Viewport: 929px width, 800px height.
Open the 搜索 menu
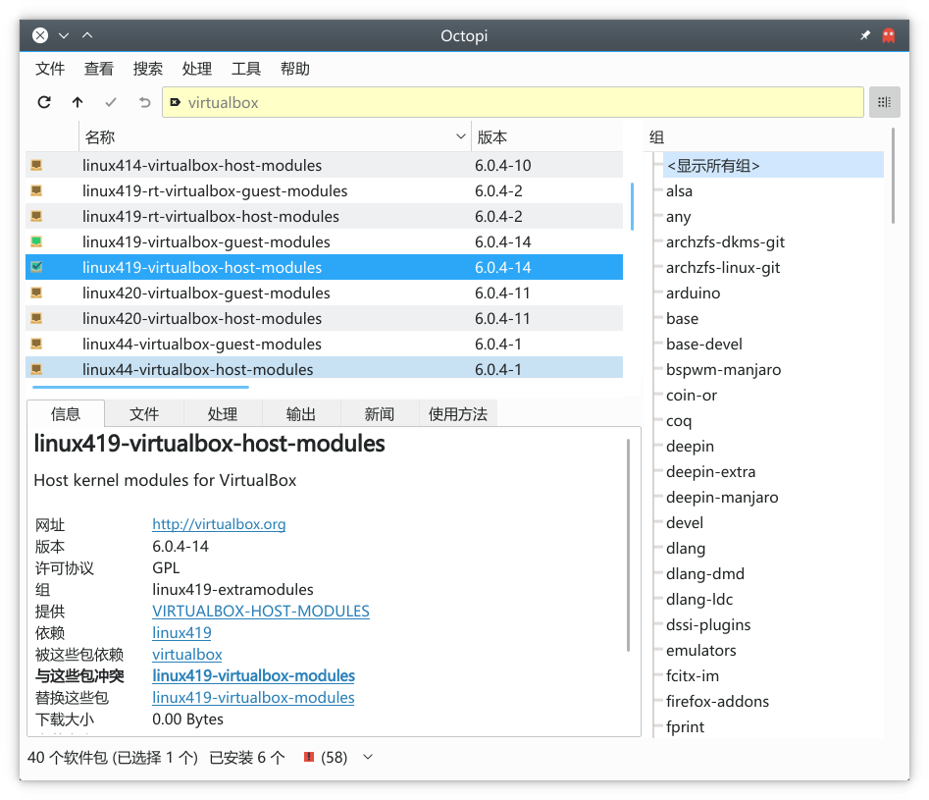148,69
